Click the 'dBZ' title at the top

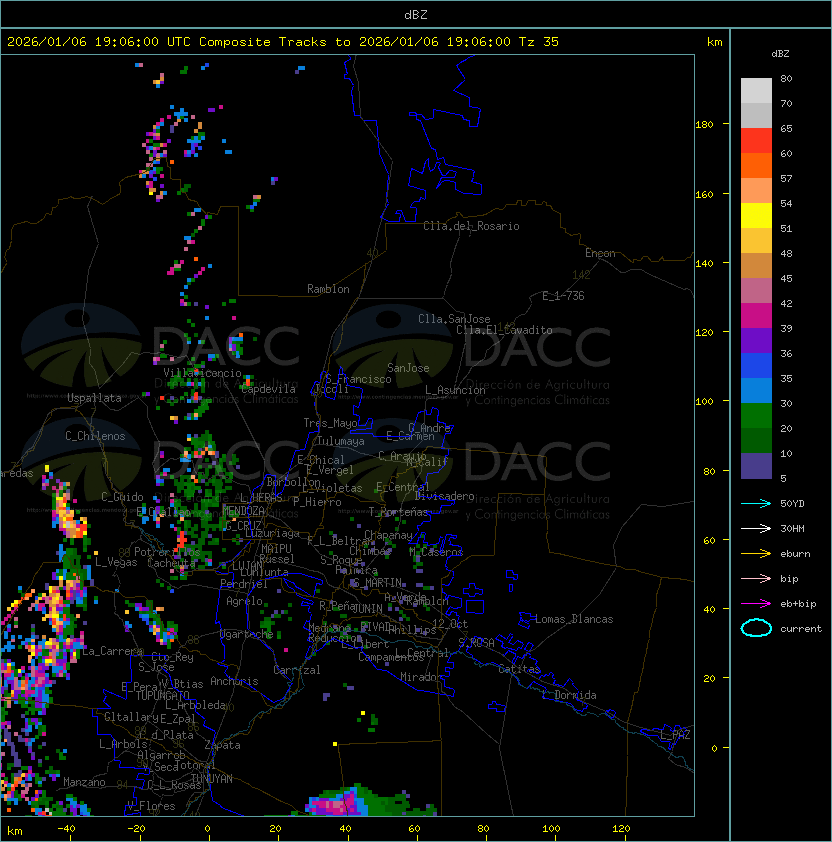pos(416,14)
